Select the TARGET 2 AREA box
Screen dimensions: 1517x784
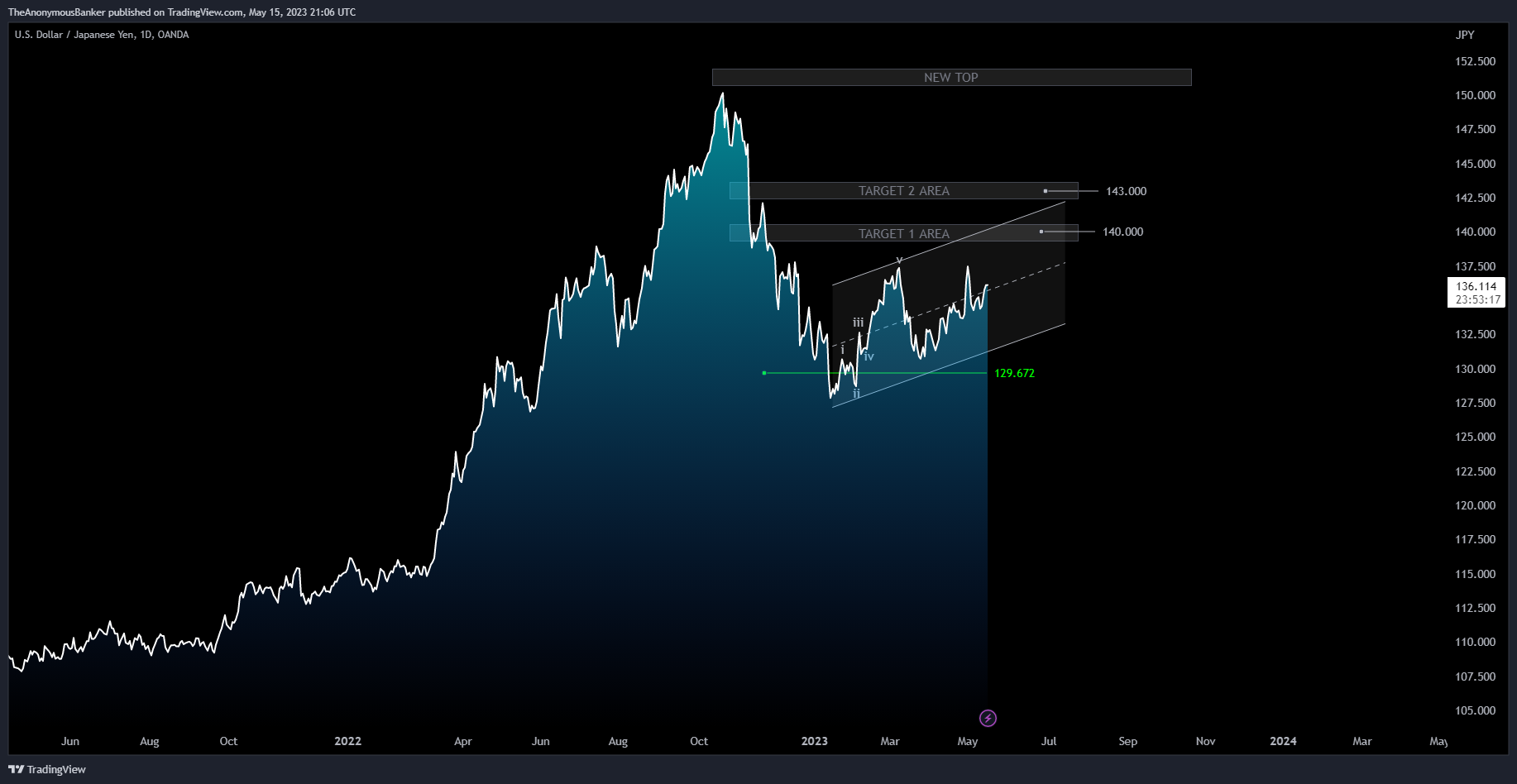point(904,191)
